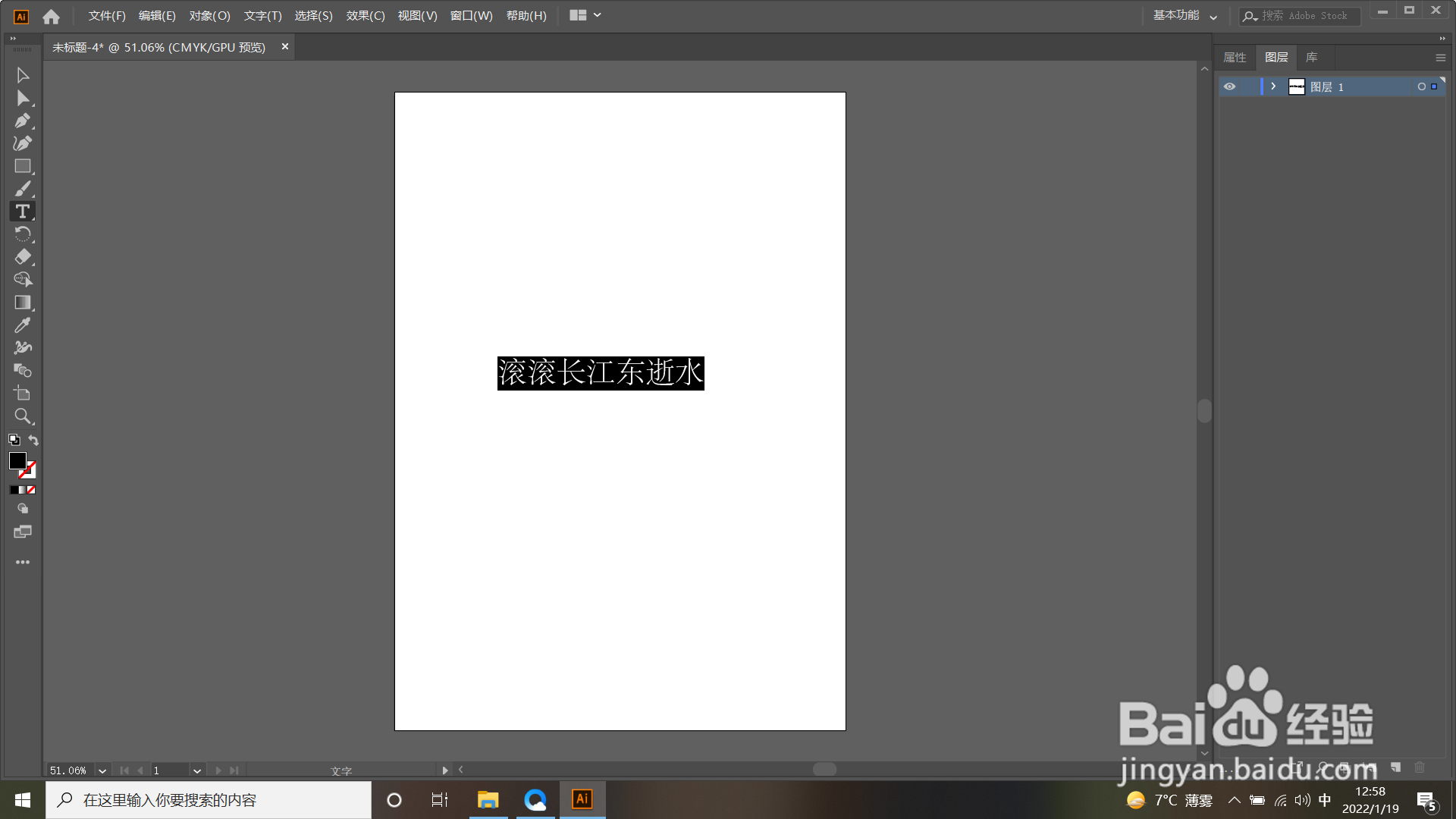Switch to the 属性 panel tab
Image resolution: width=1456 pixels, height=819 pixels.
1235,58
